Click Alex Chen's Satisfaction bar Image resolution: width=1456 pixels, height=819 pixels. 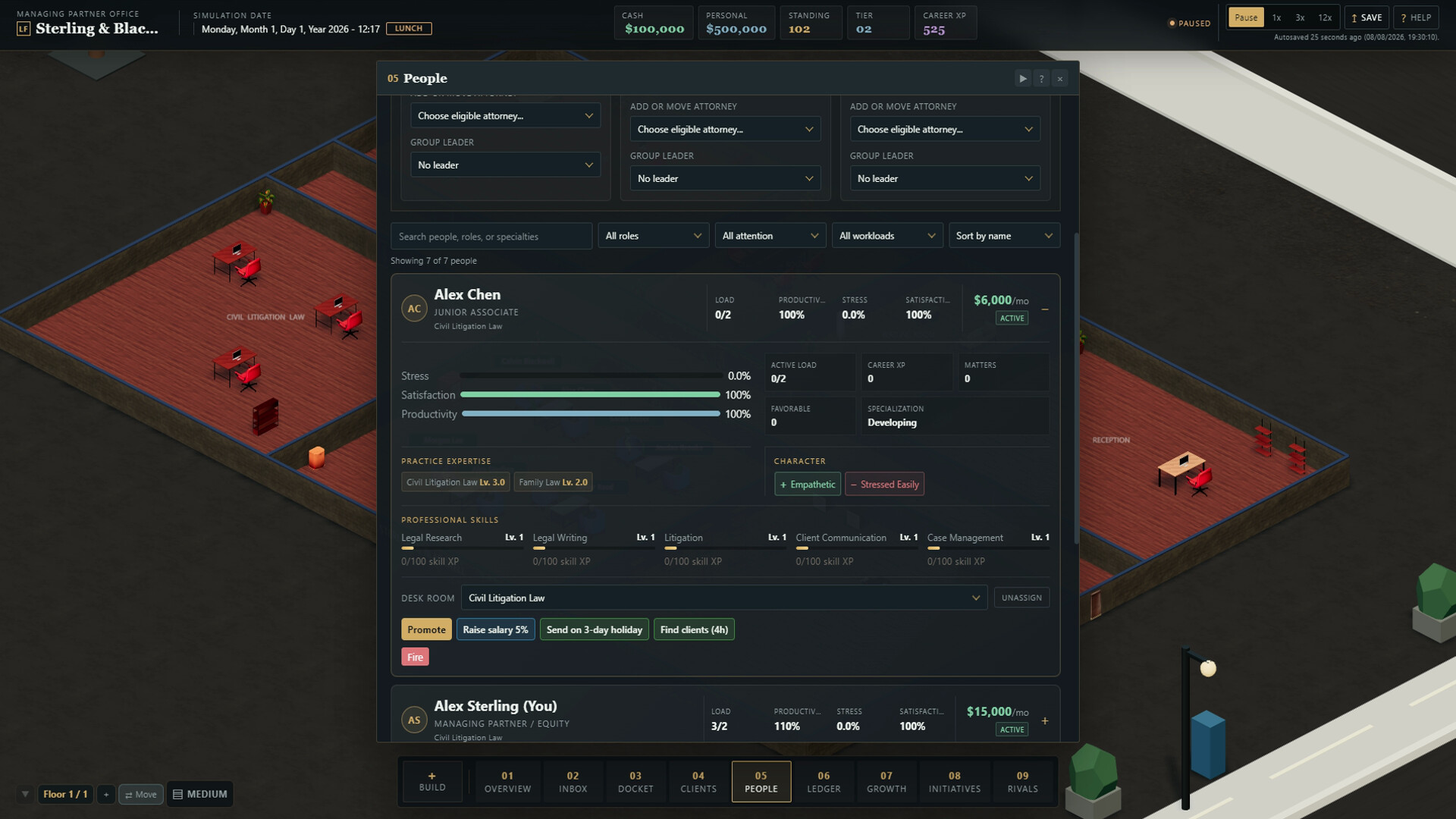591,395
